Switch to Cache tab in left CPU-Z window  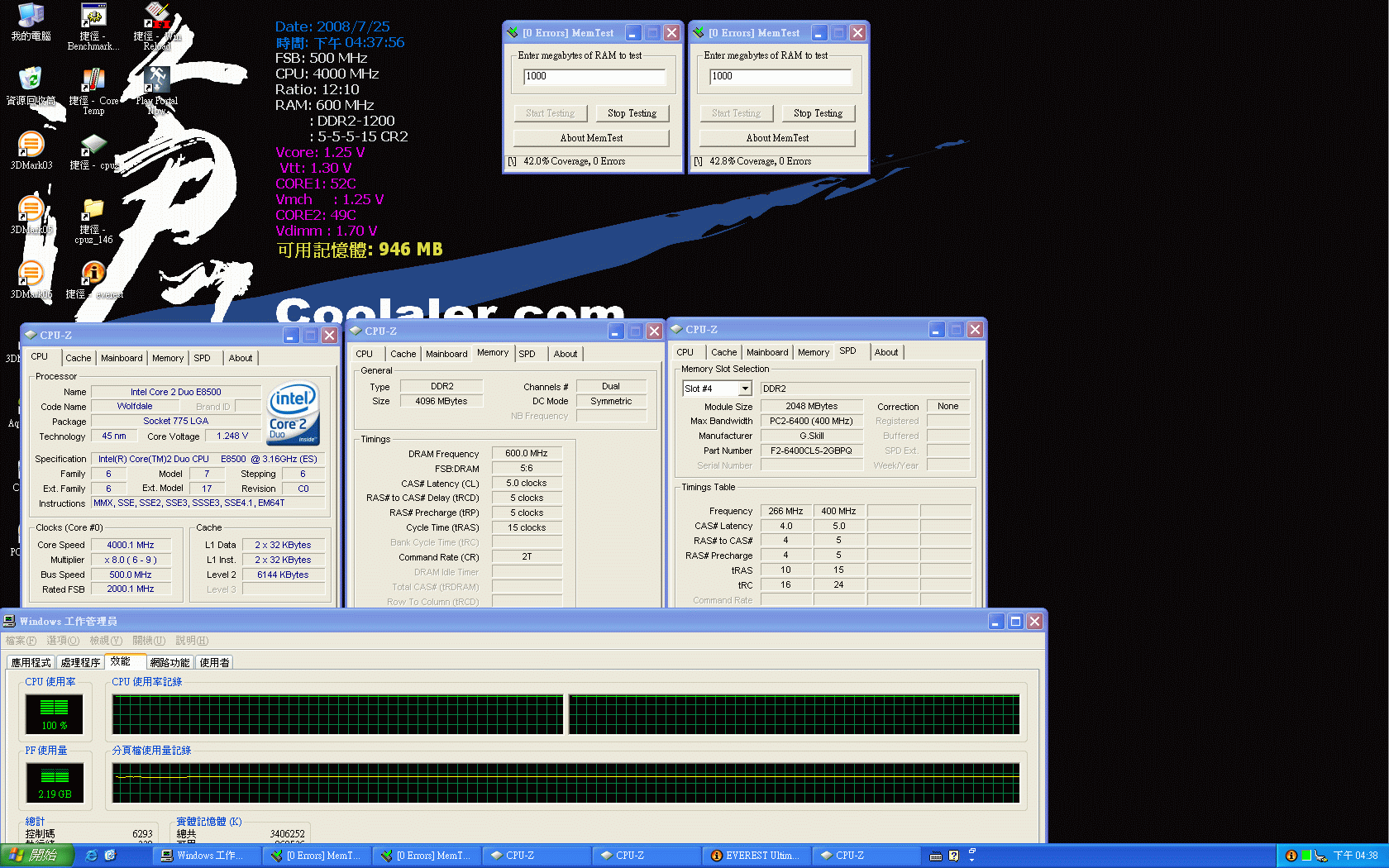(79, 358)
